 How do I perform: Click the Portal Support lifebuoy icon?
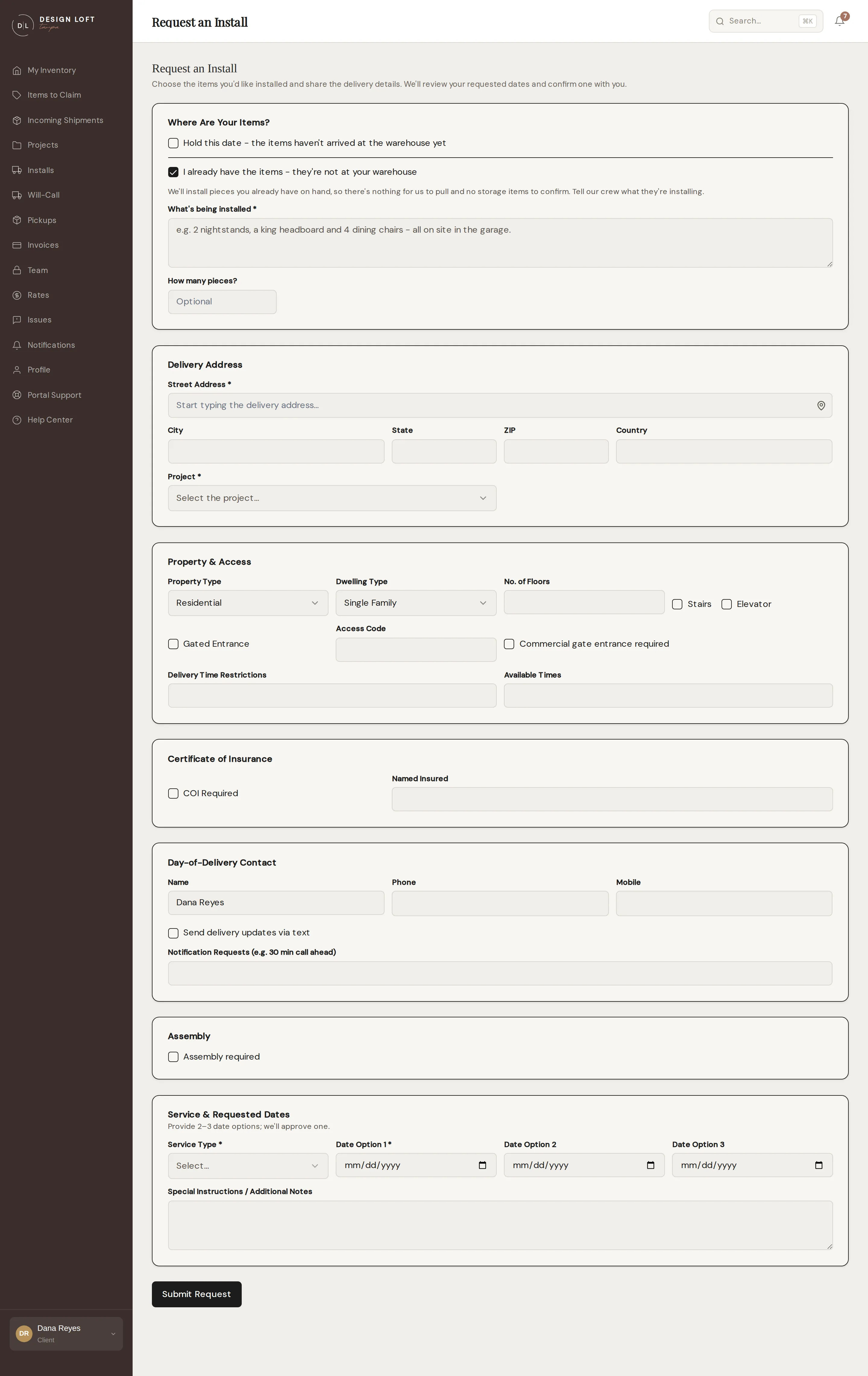tap(17, 395)
